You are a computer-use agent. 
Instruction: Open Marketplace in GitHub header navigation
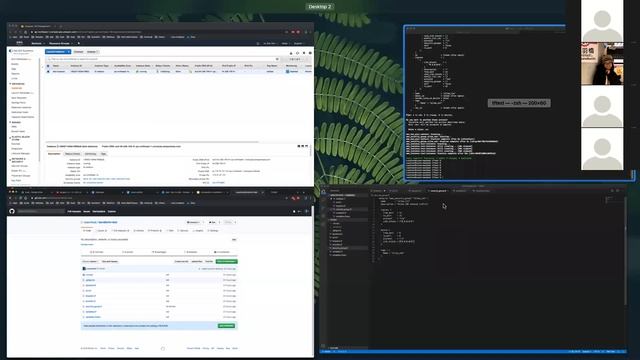click(x=99, y=211)
